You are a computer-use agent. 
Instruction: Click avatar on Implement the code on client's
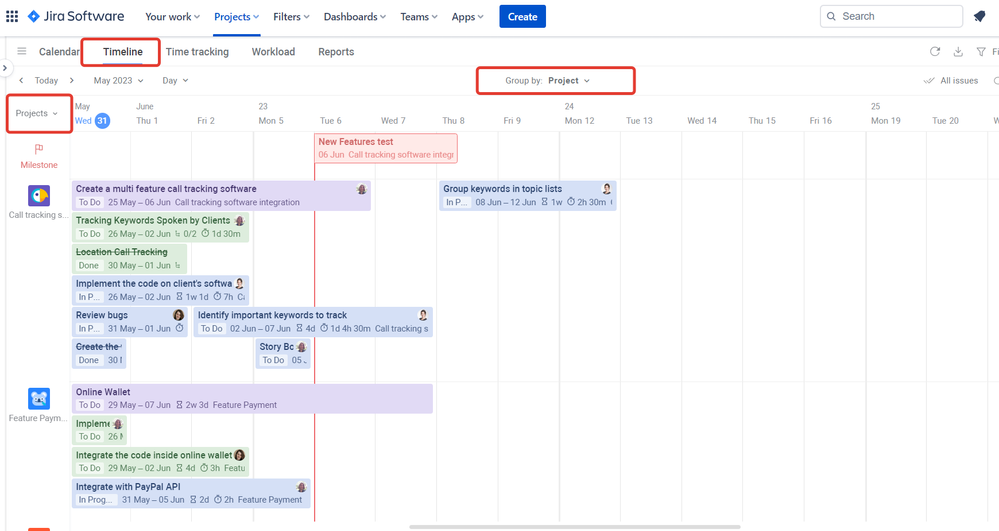(x=240, y=284)
